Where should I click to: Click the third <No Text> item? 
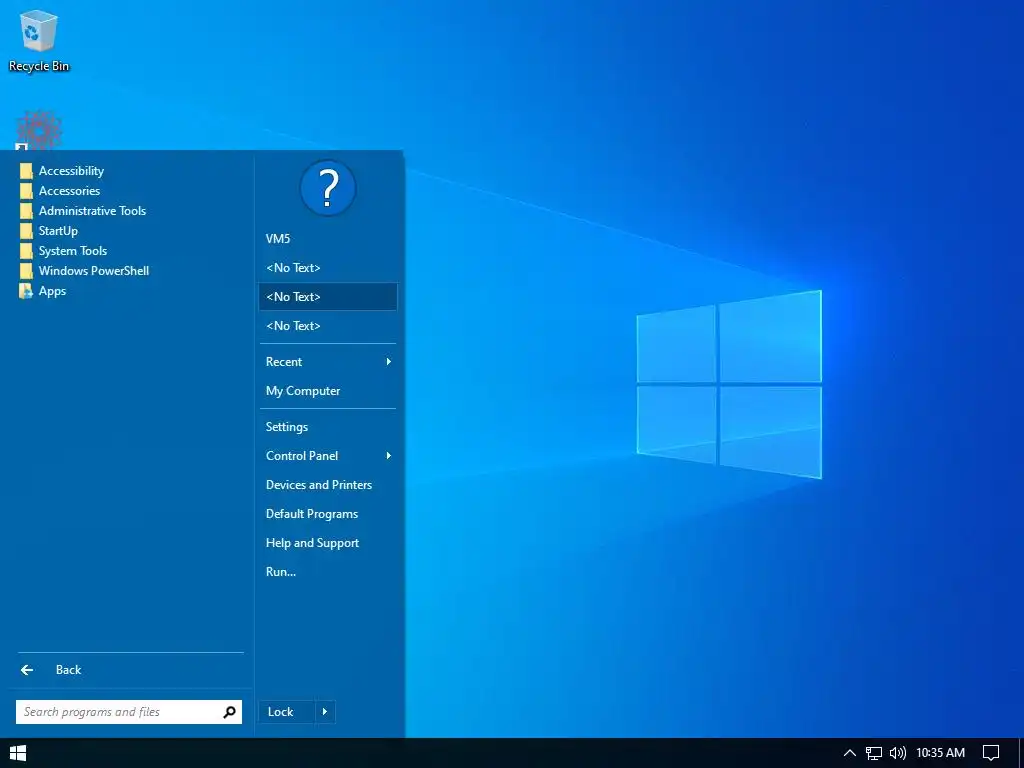click(x=328, y=326)
